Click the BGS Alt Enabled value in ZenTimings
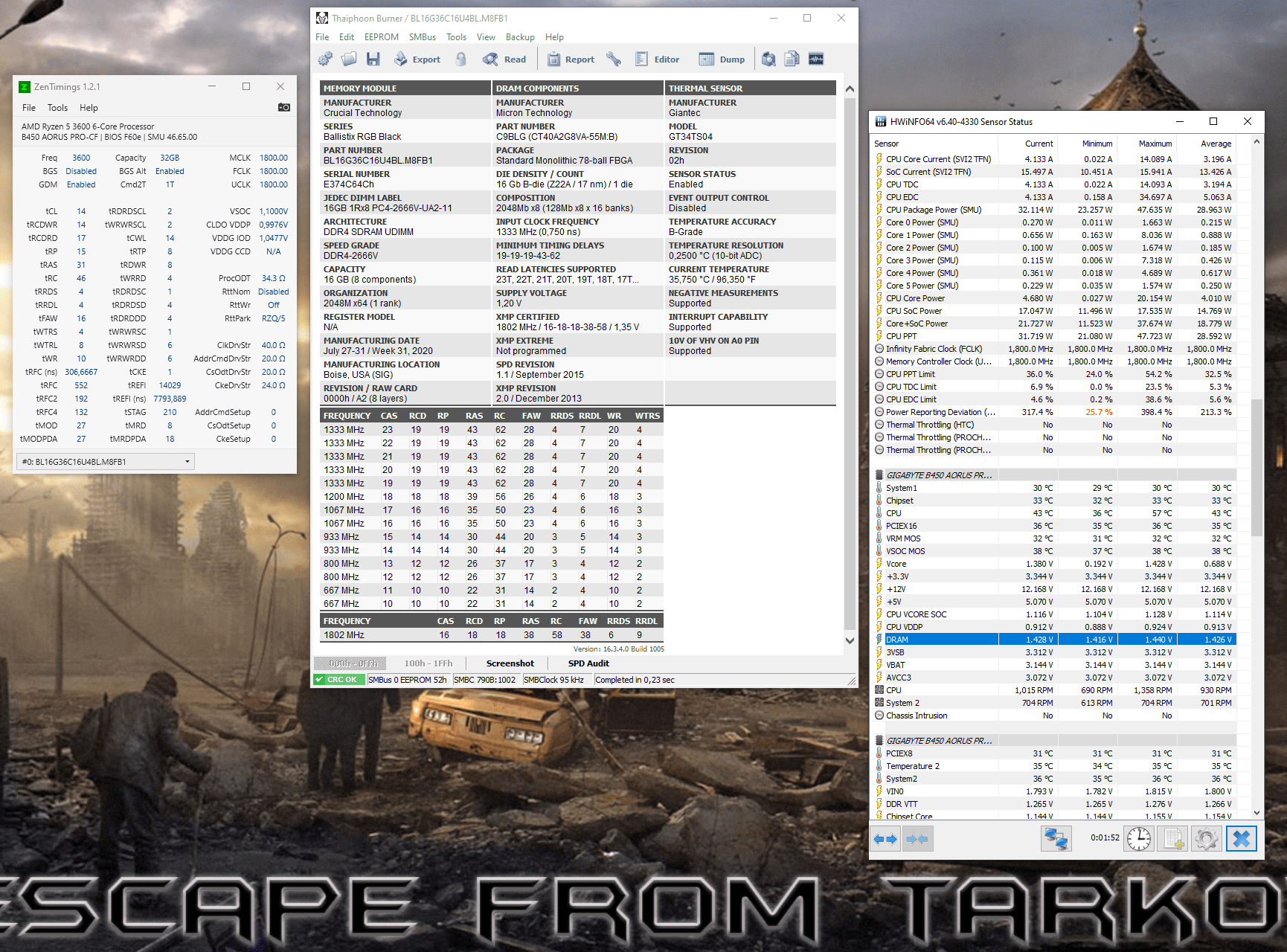The image size is (1287, 952). [170, 171]
